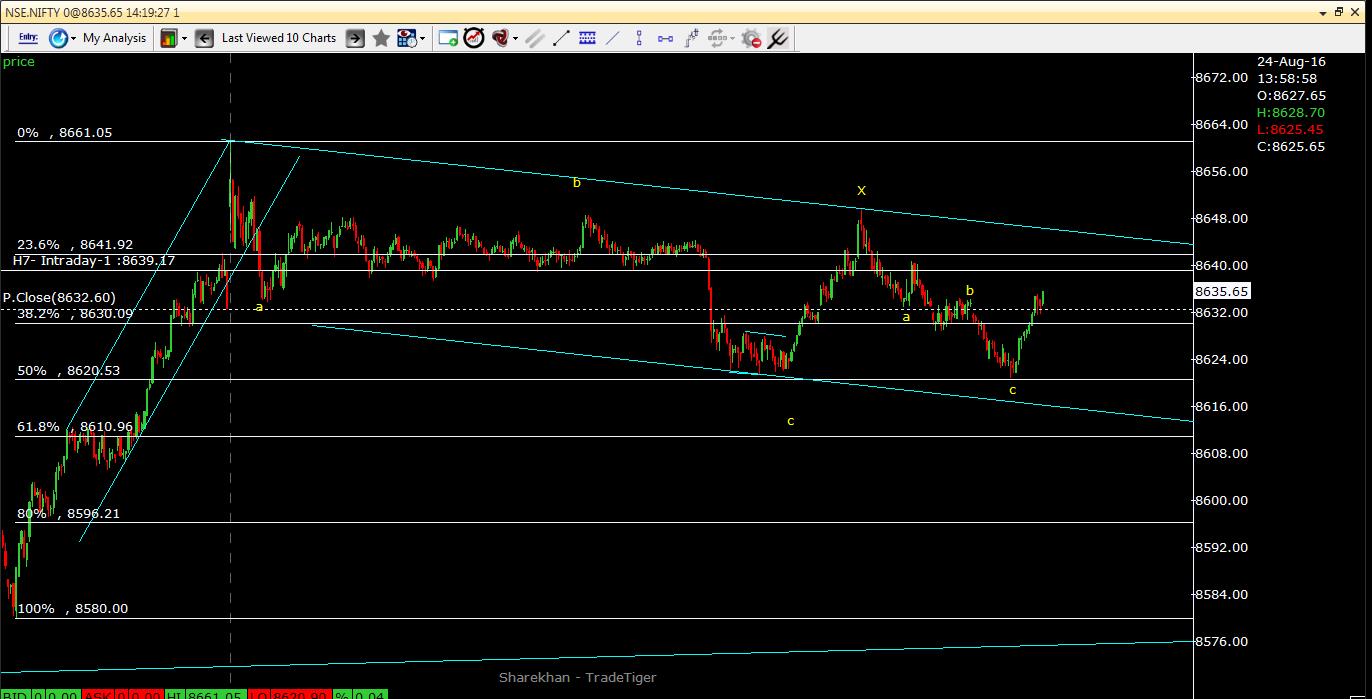
Task: Click the H:8628.70 high value
Action: (1291, 113)
